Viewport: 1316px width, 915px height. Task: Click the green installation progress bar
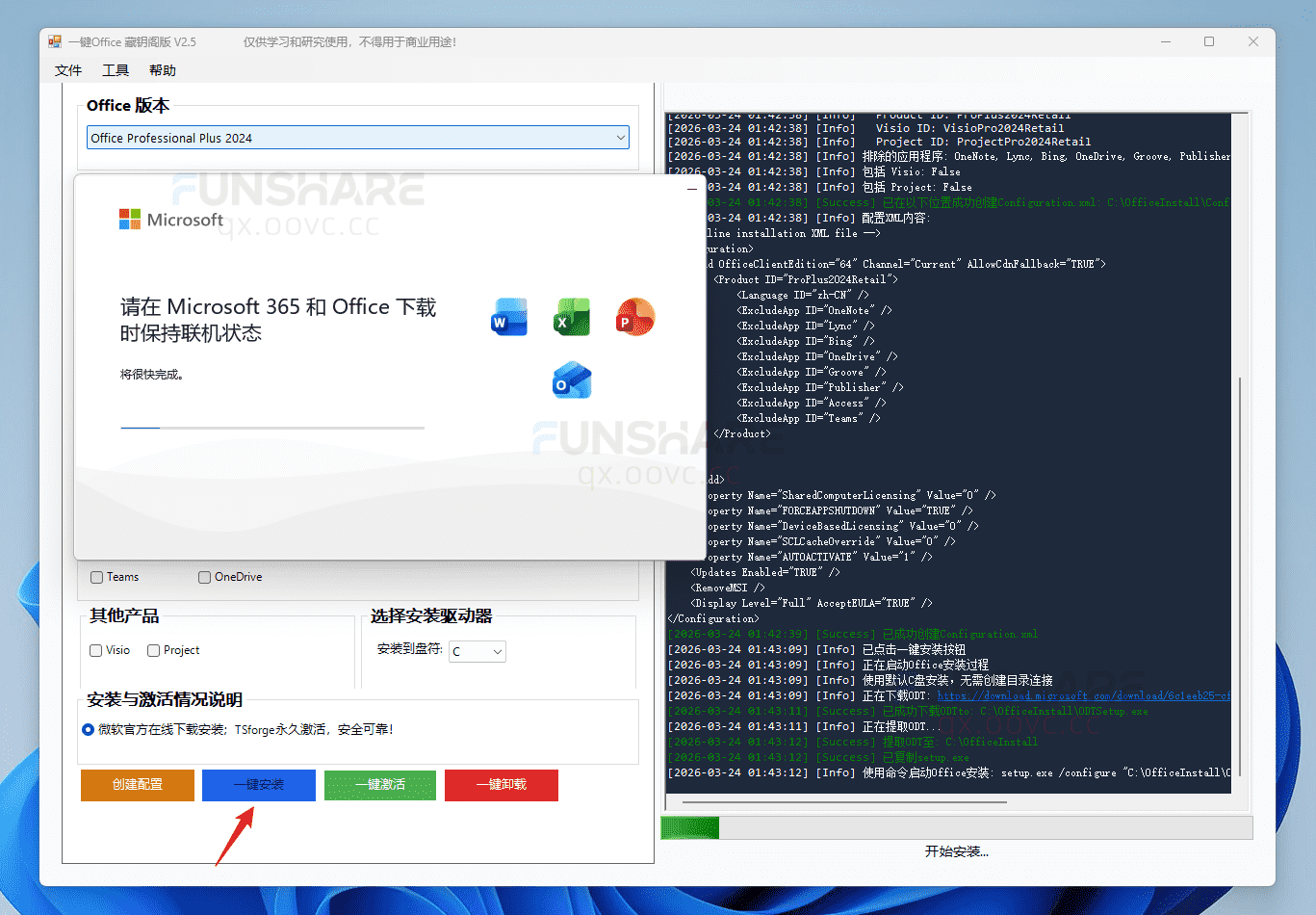tap(690, 827)
